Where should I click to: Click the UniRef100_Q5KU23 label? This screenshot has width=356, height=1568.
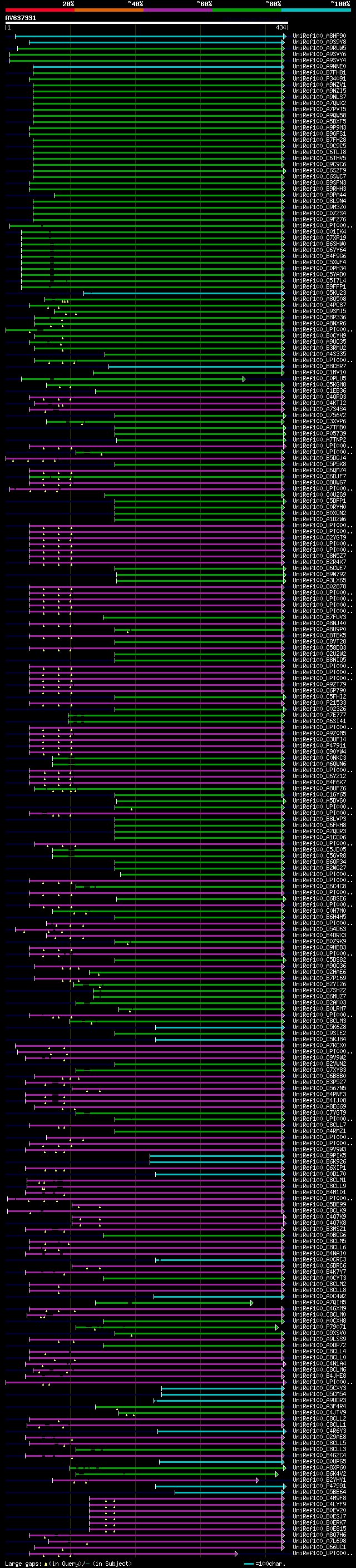[x=319, y=293]
